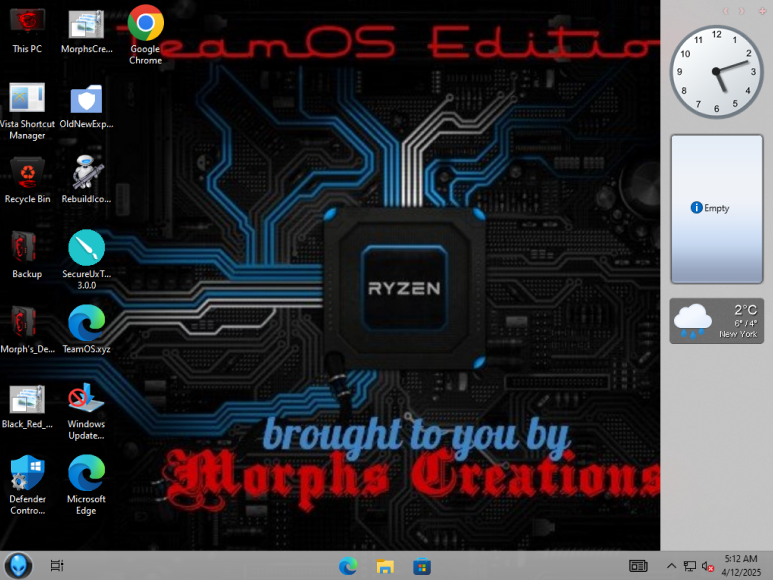Click sidebar previous page arrow
The width and height of the screenshot is (773, 580).
pos(726,11)
